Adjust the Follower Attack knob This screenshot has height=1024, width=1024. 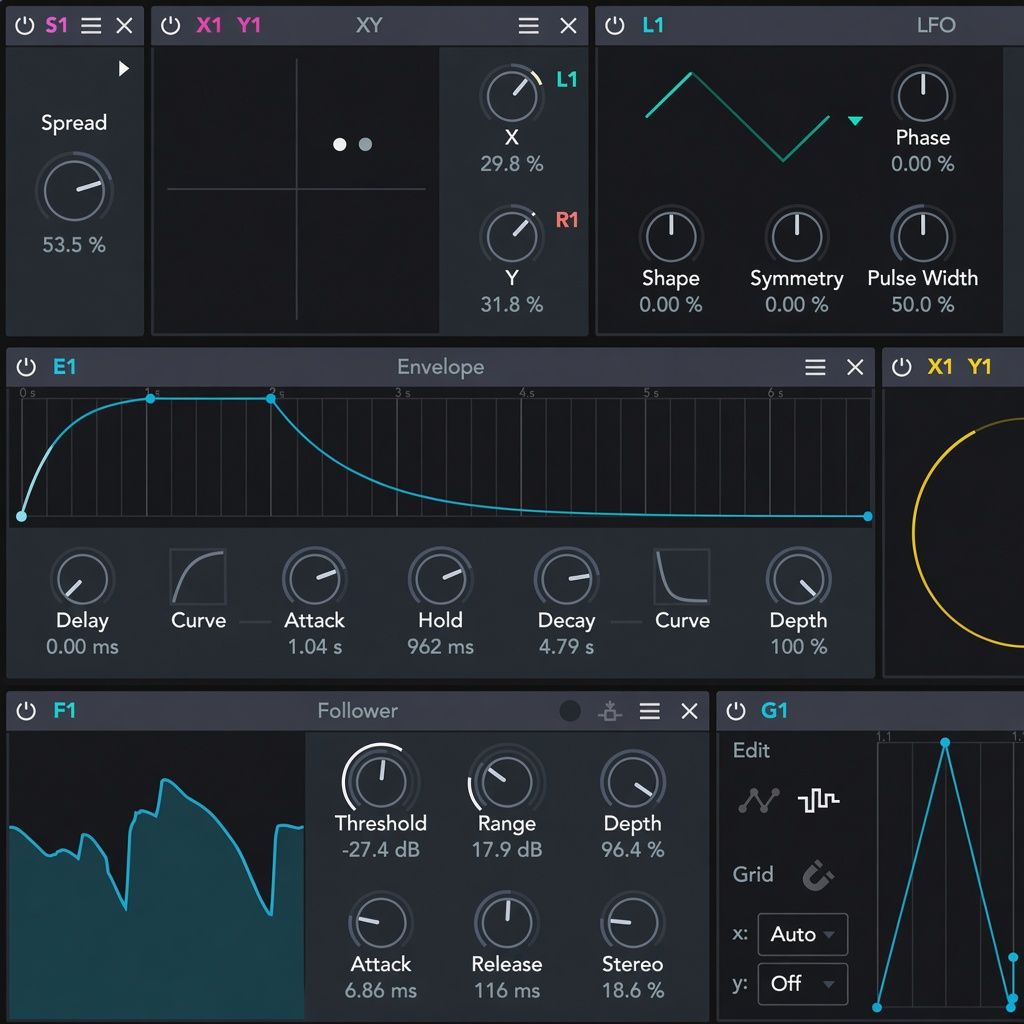(x=381, y=921)
